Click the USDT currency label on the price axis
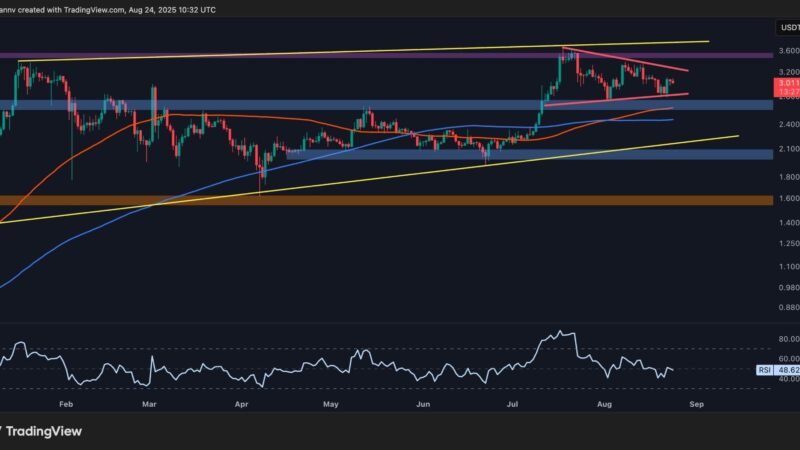This screenshot has height=450, width=800. coord(789,28)
